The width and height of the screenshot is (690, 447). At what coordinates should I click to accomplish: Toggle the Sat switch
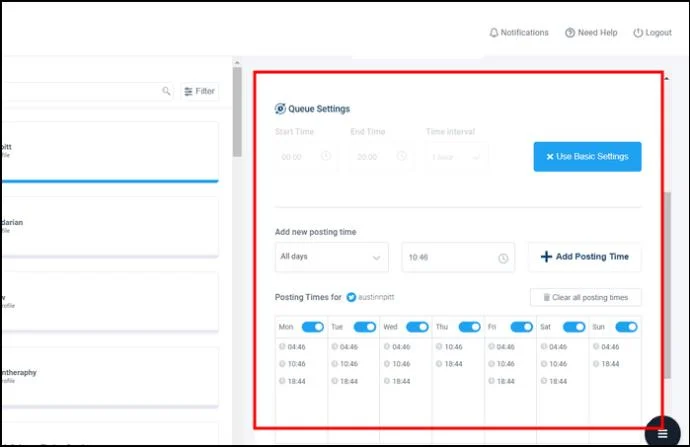click(574, 327)
